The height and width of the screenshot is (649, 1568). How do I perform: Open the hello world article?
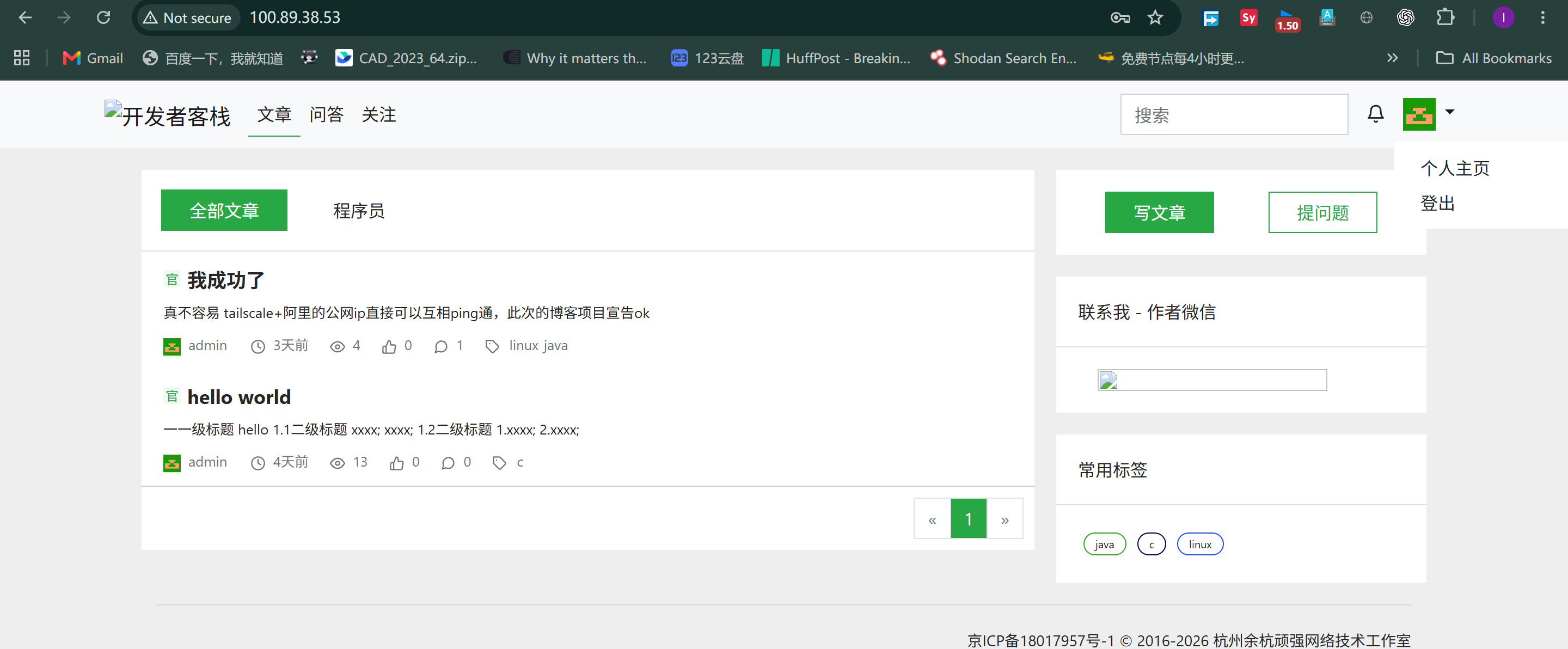[x=238, y=397]
